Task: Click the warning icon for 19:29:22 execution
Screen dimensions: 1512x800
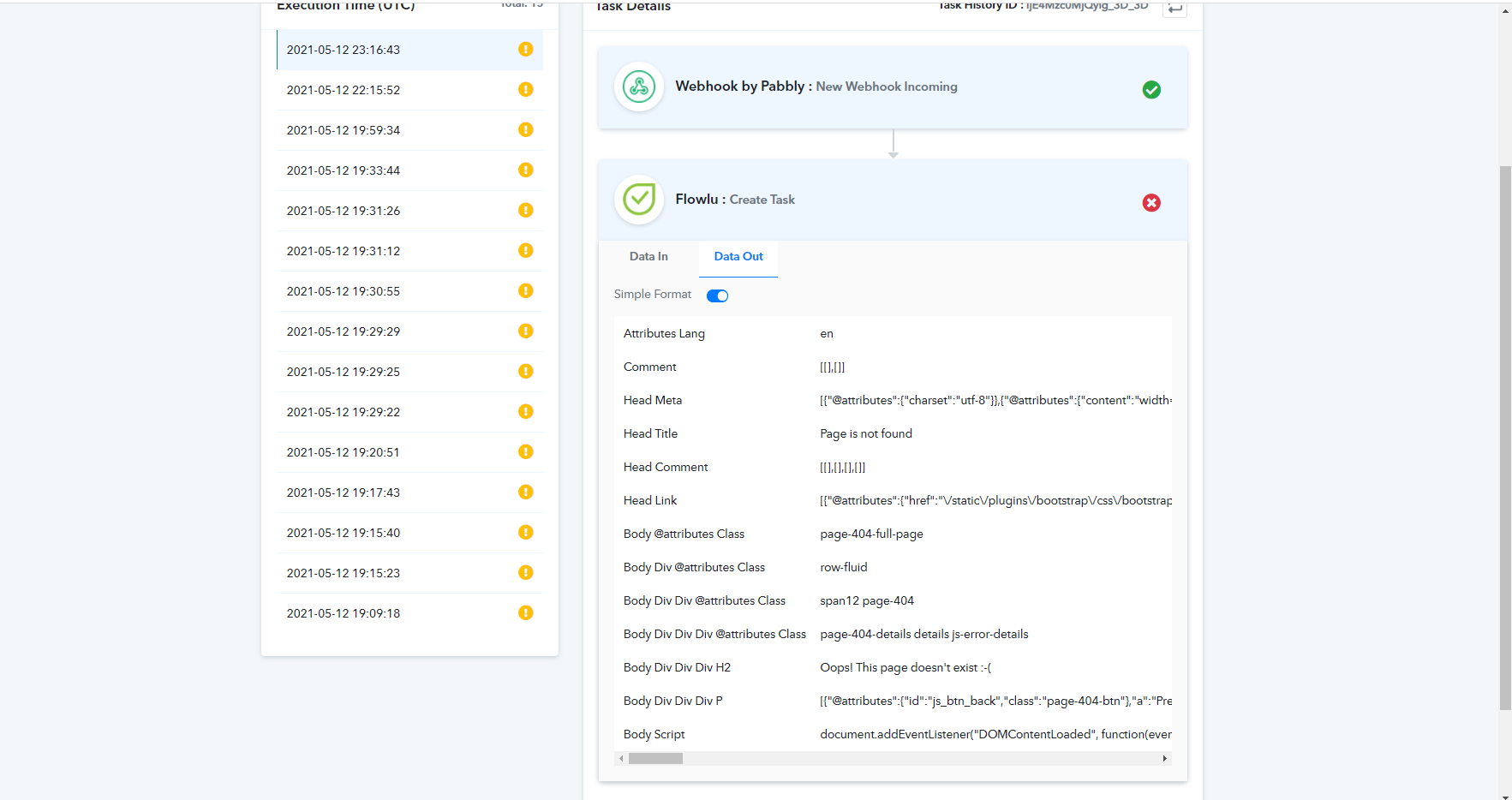Action: coord(526,412)
